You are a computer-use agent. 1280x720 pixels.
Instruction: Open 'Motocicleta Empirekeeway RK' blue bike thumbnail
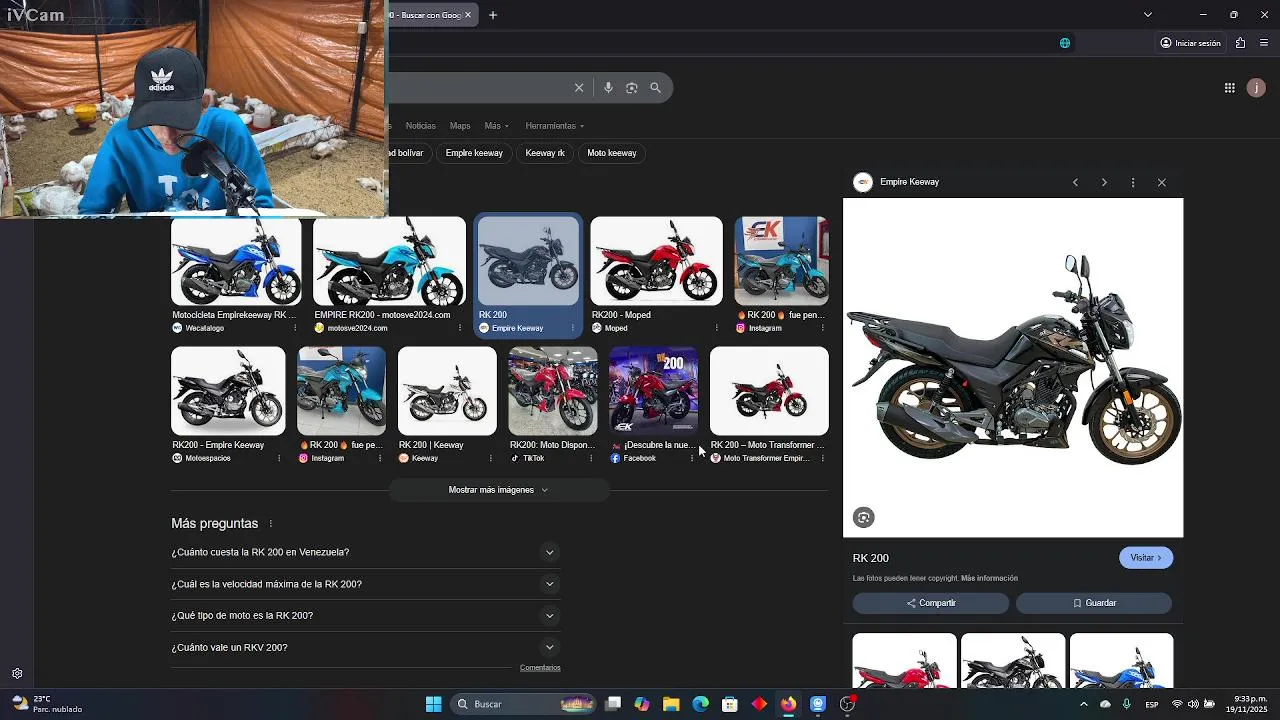click(x=236, y=261)
